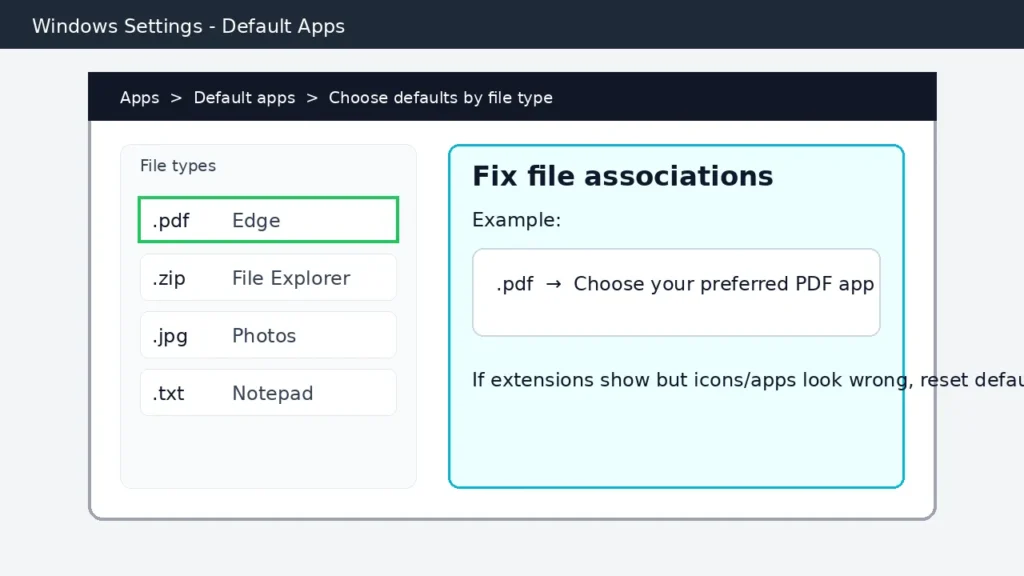Click the Fix file associations panel heading
Viewport: 1024px width, 576px height.
click(x=623, y=176)
